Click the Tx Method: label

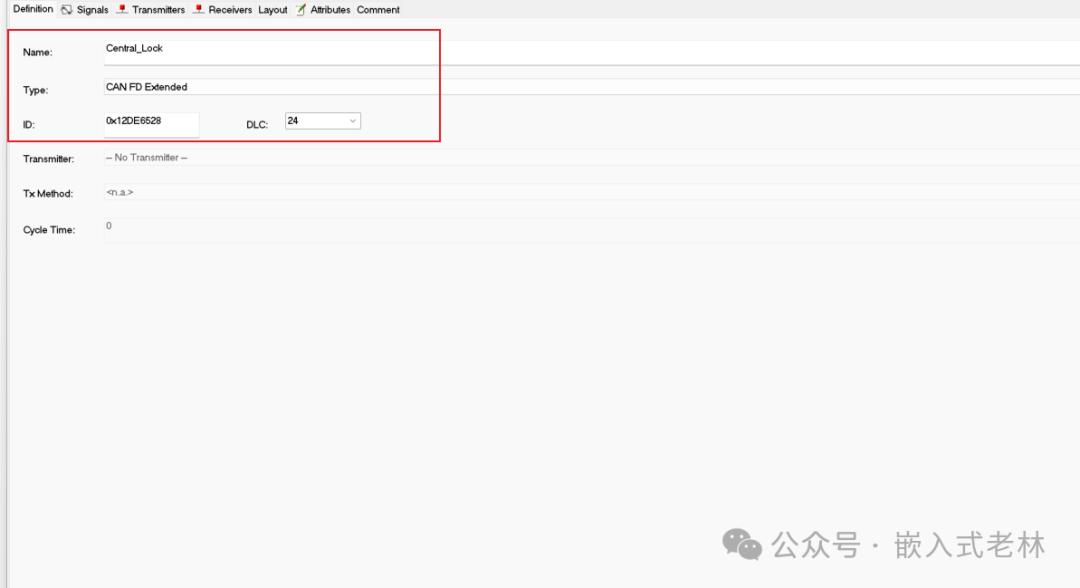[48, 193]
